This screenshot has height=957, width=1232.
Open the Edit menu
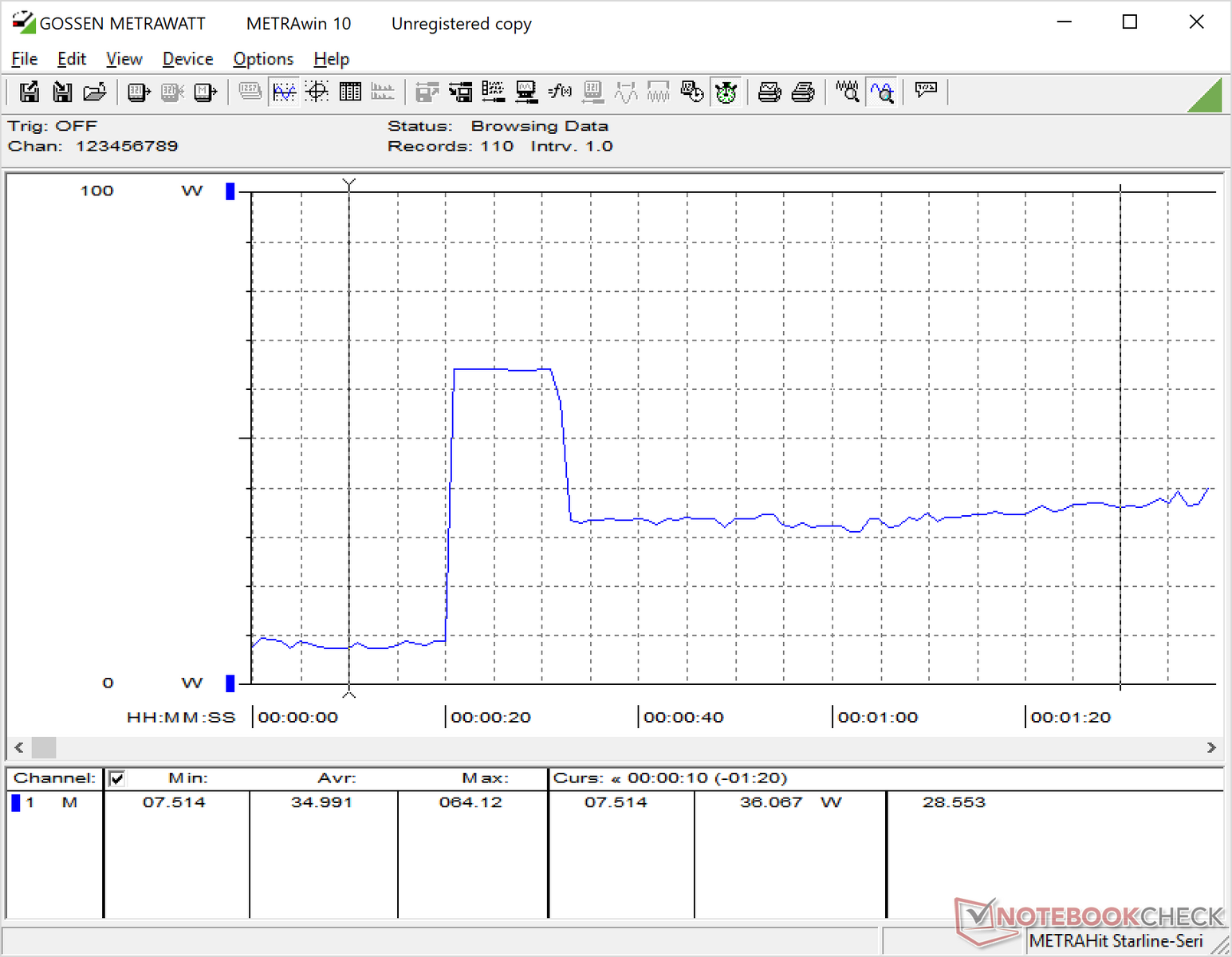[72, 59]
